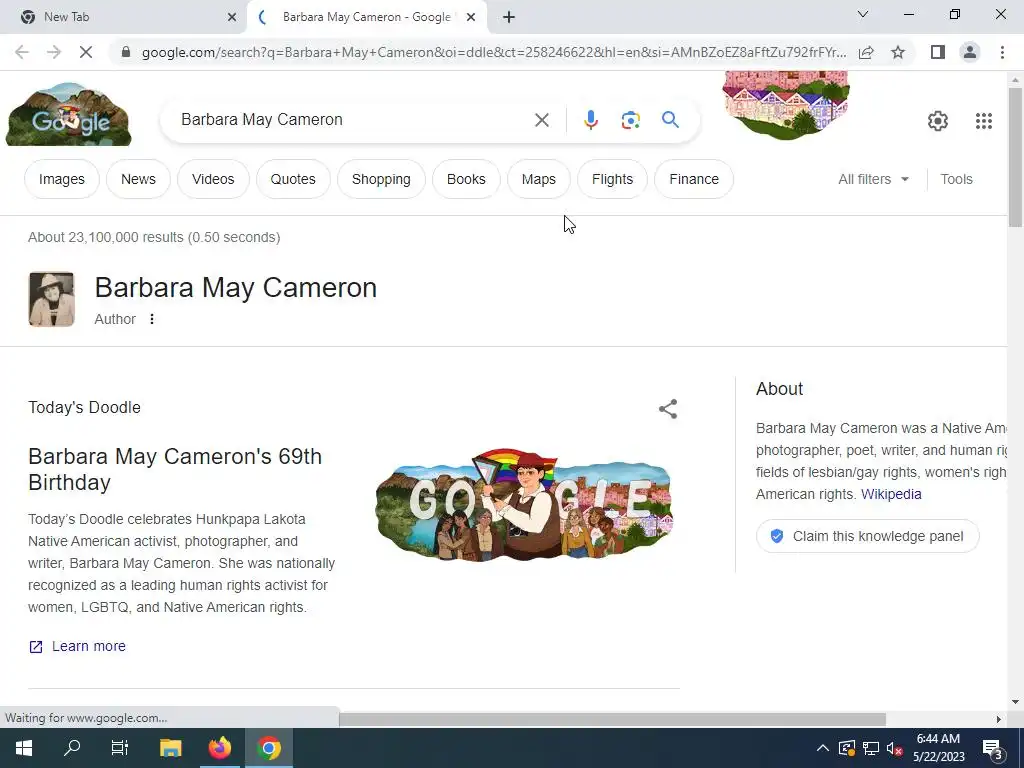The image size is (1024, 768).
Task: Open Task View on taskbar
Action: [x=120, y=748]
